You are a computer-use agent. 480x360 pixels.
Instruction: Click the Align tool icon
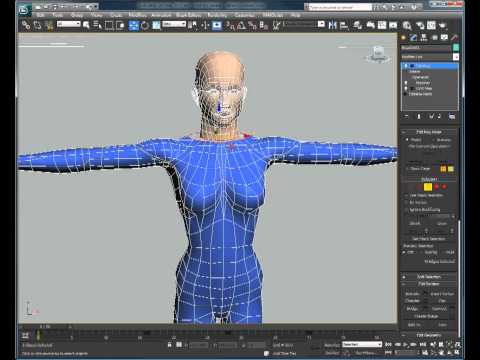[343, 25]
